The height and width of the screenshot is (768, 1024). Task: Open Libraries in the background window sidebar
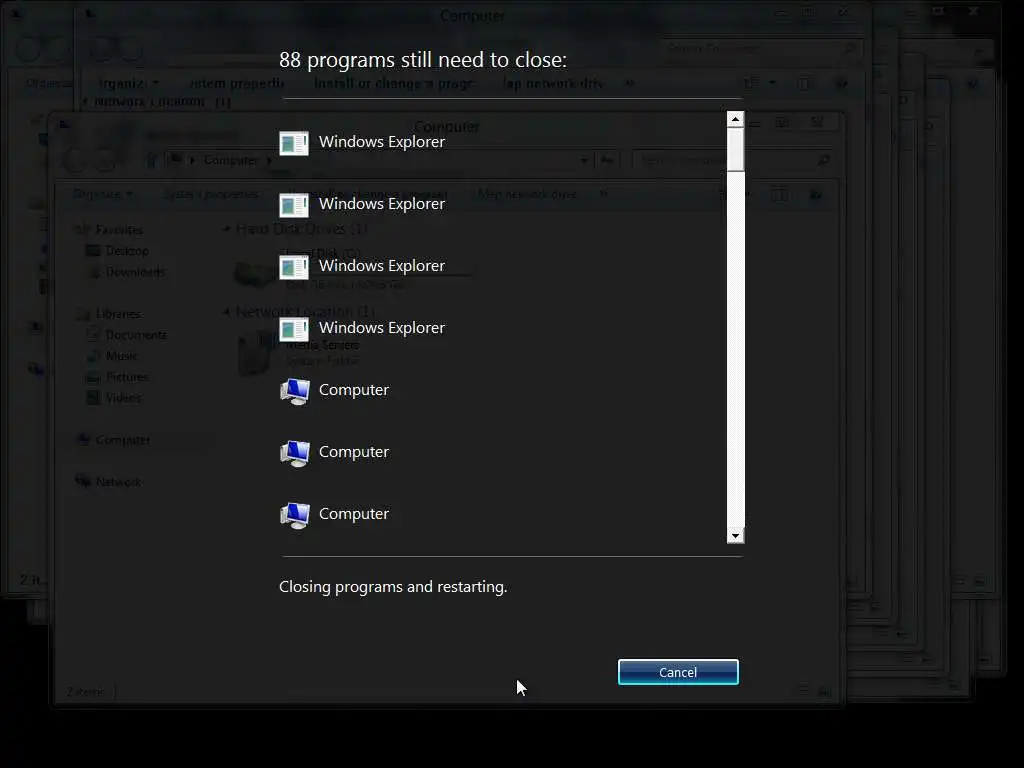(x=118, y=313)
